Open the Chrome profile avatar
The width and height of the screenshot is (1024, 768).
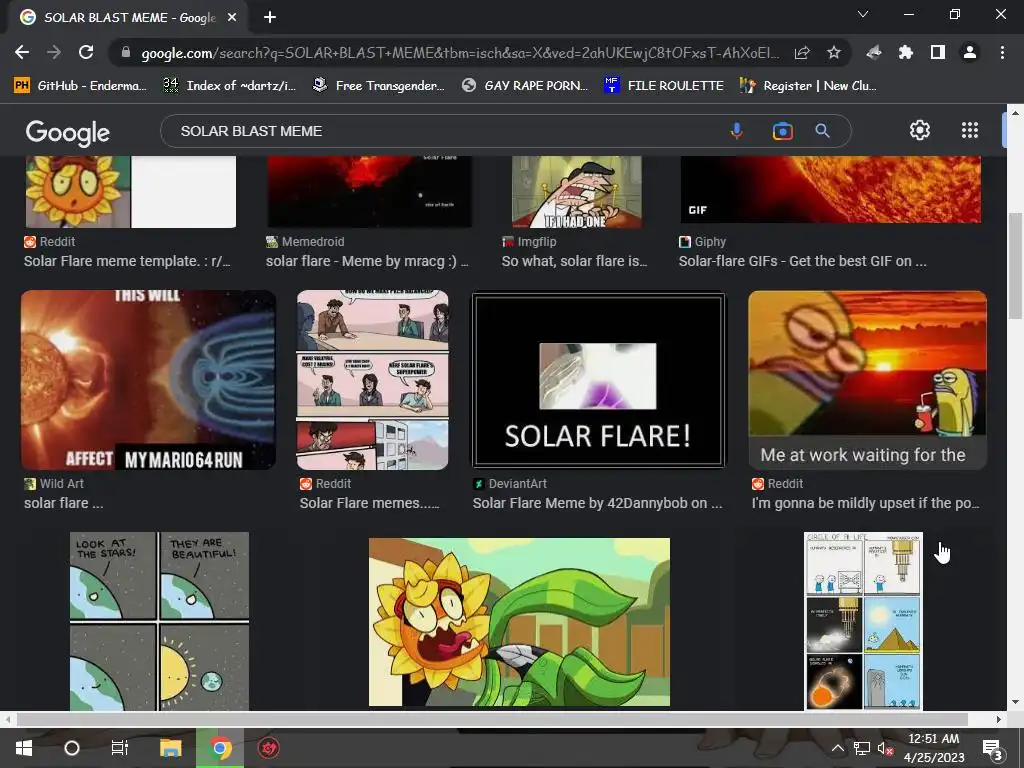pos(970,52)
